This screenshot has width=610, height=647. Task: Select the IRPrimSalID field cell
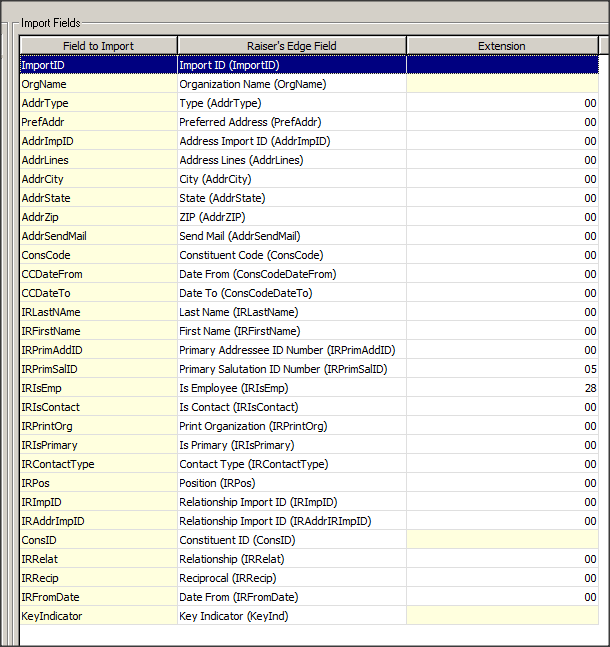(x=99, y=369)
